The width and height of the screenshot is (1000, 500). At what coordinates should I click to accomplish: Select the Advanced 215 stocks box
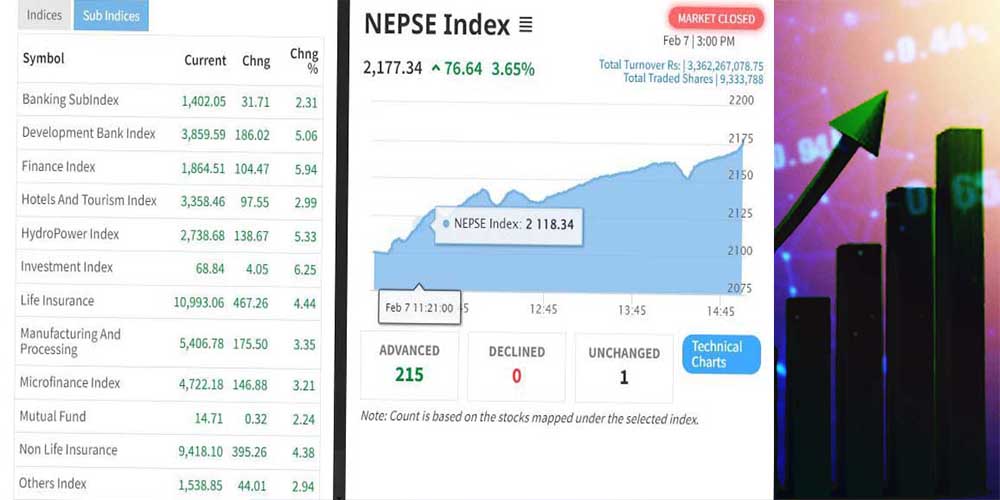pyautogui.click(x=409, y=365)
